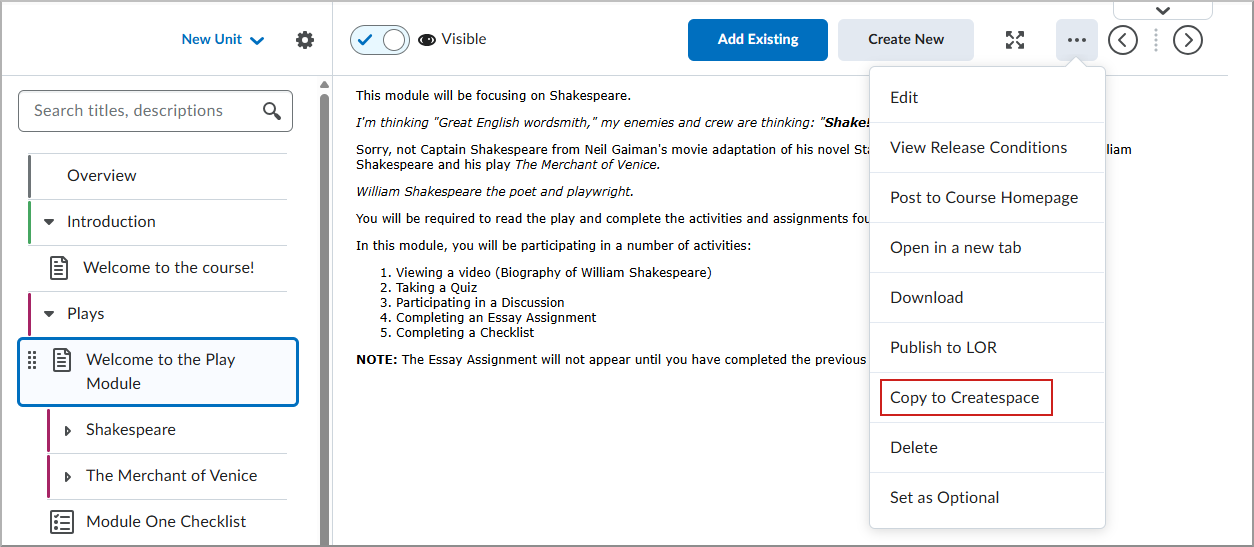Image resolution: width=1254 pixels, height=547 pixels.
Task: Choose View Release Conditions
Action: pyautogui.click(x=987, y=147)
